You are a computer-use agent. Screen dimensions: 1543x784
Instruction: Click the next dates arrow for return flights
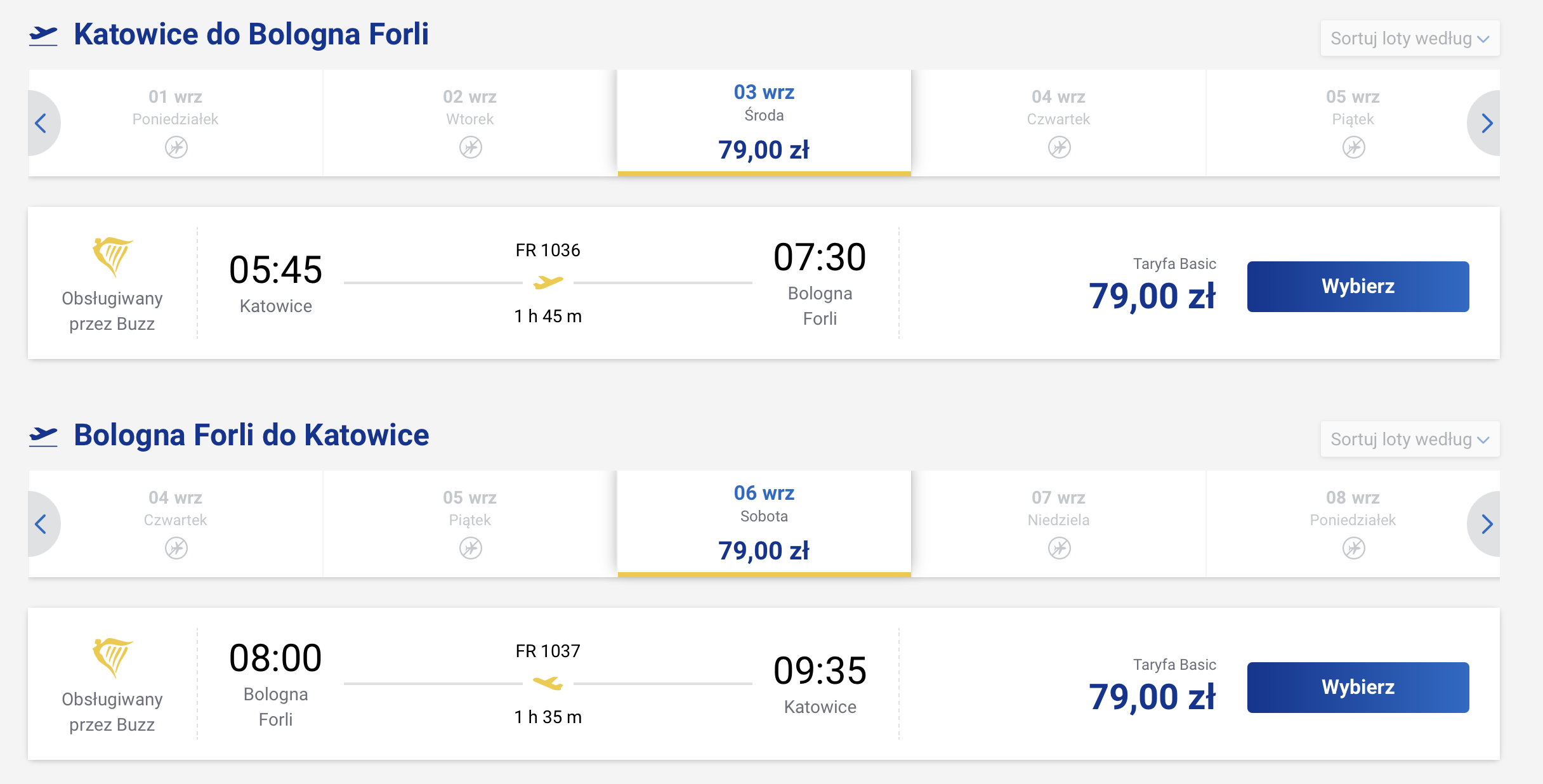[x=1486, y=524]
